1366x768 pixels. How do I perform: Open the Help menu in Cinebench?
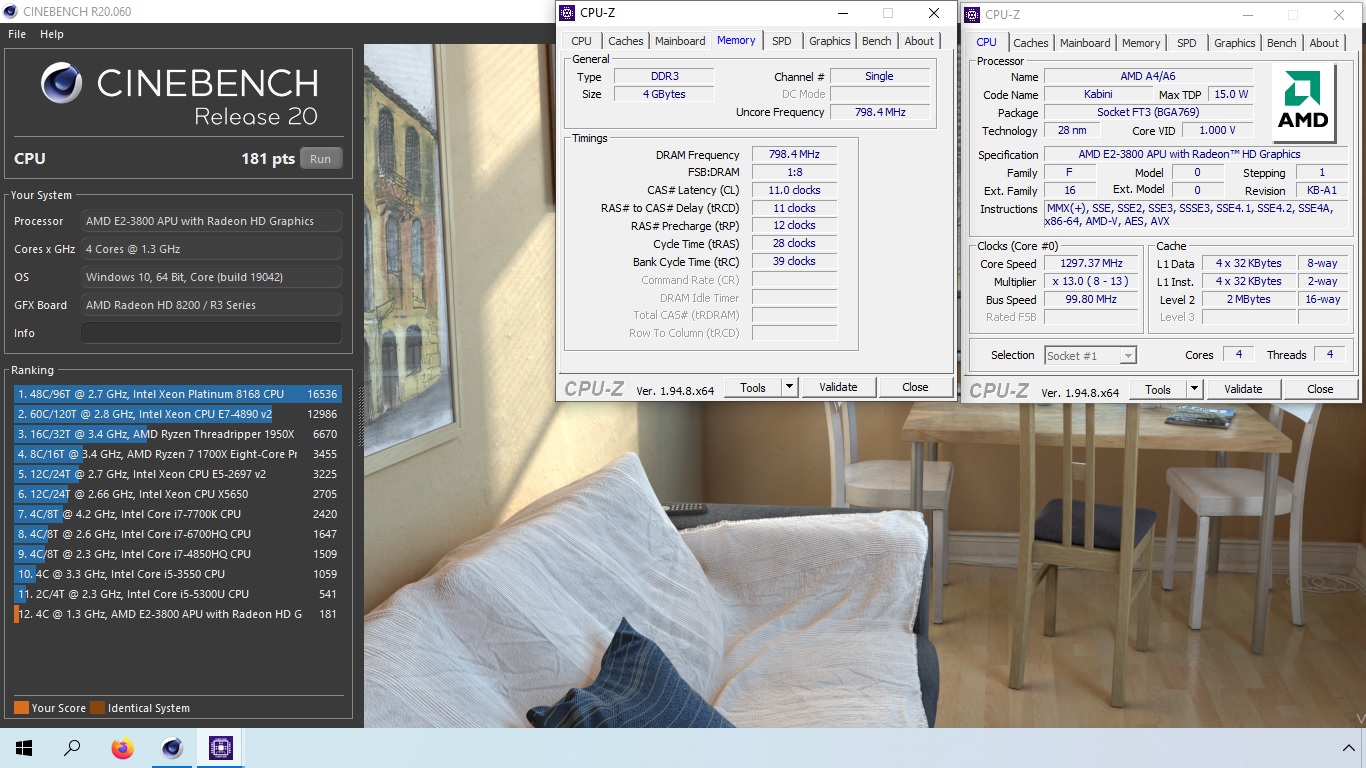pyautogui.click(x=52, y=34)
